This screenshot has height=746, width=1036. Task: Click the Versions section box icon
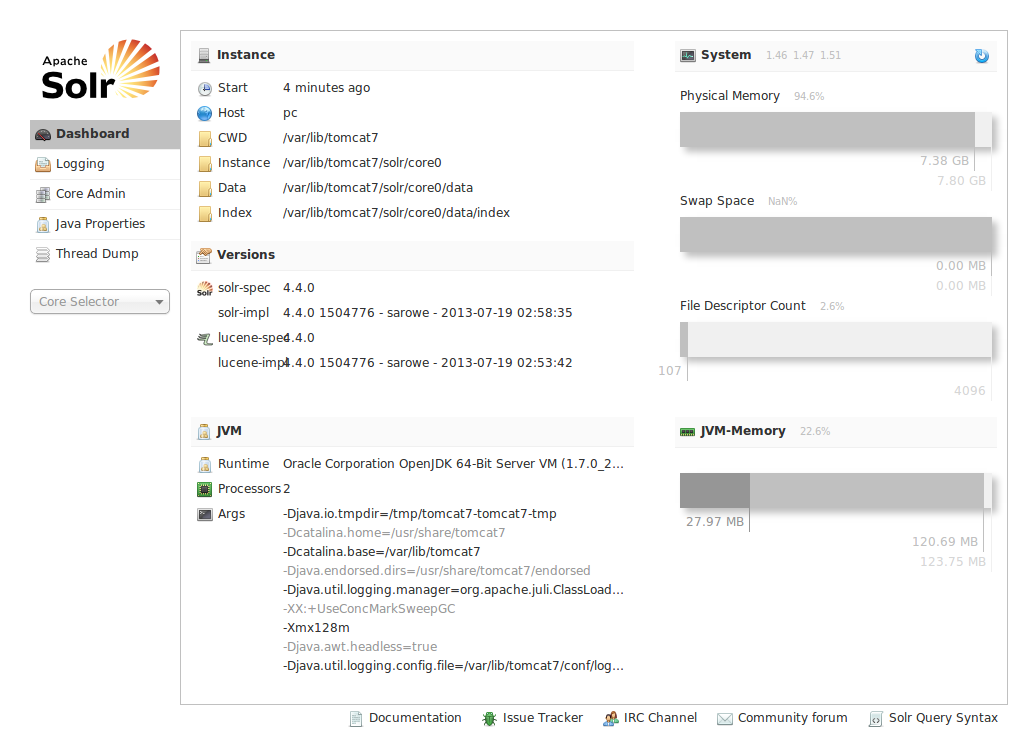pos(204,256)
